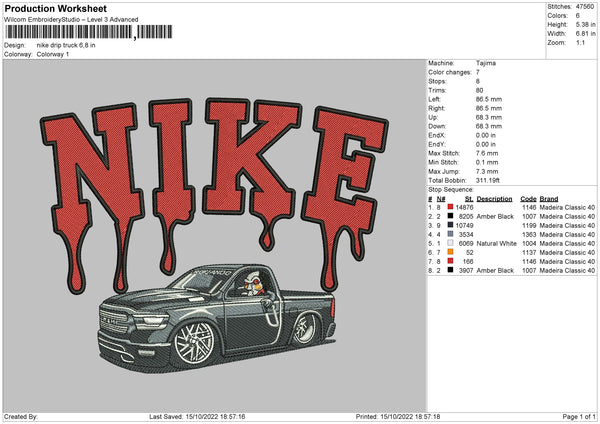Click 'Printed: 15/10/2022 18:57:18' footer text

(398, 417)
